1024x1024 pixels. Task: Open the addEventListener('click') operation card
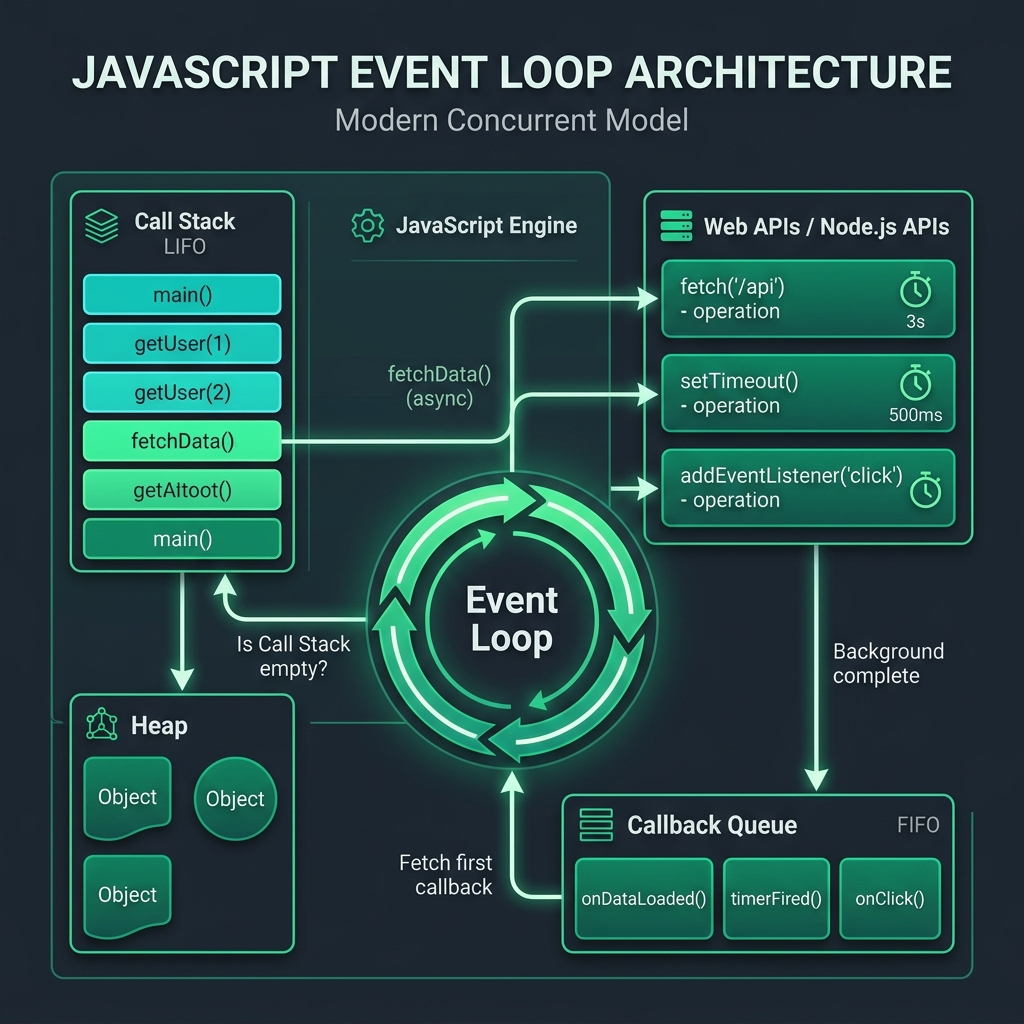point(808,488)
